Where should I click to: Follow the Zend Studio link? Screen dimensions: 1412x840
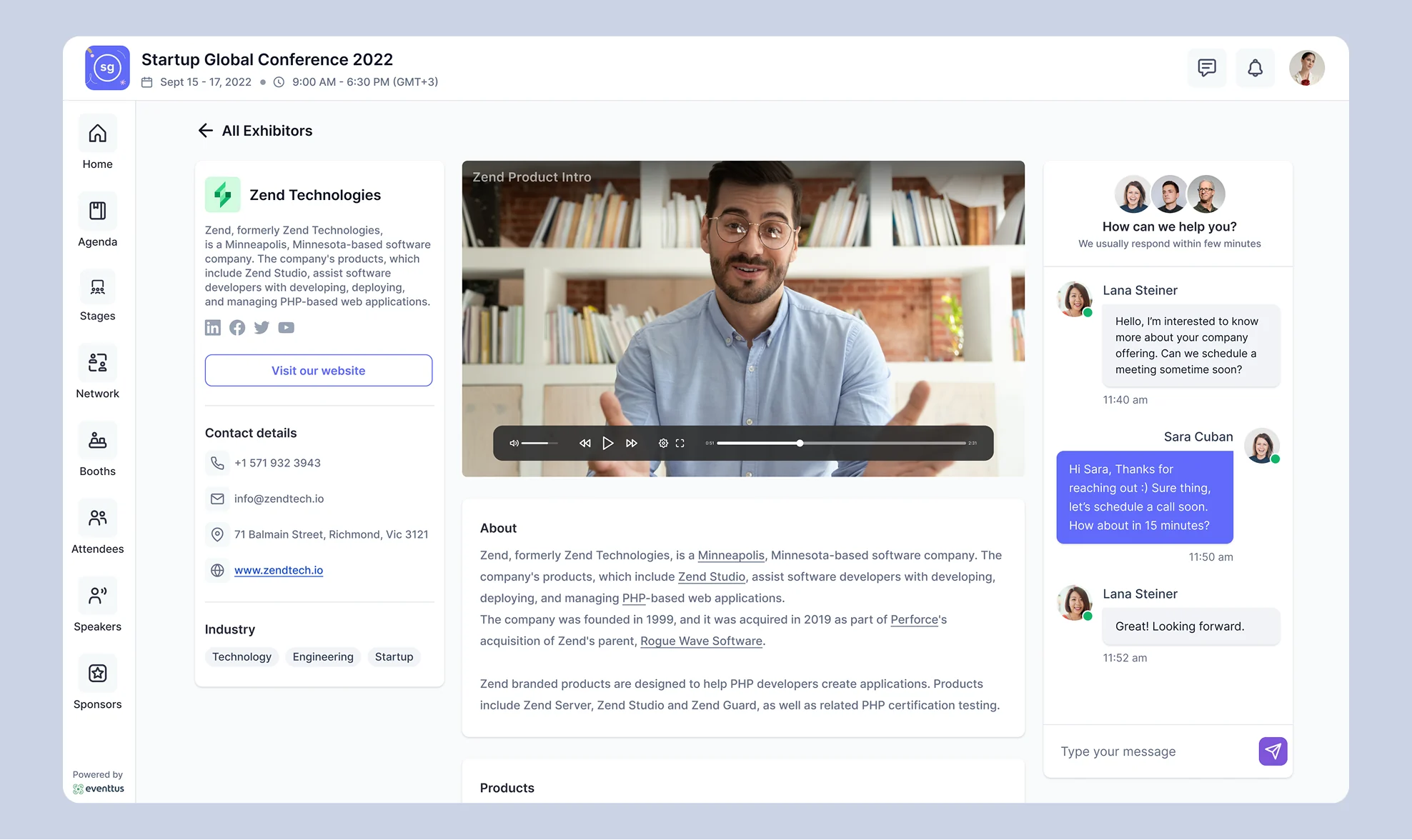(712, 576)
